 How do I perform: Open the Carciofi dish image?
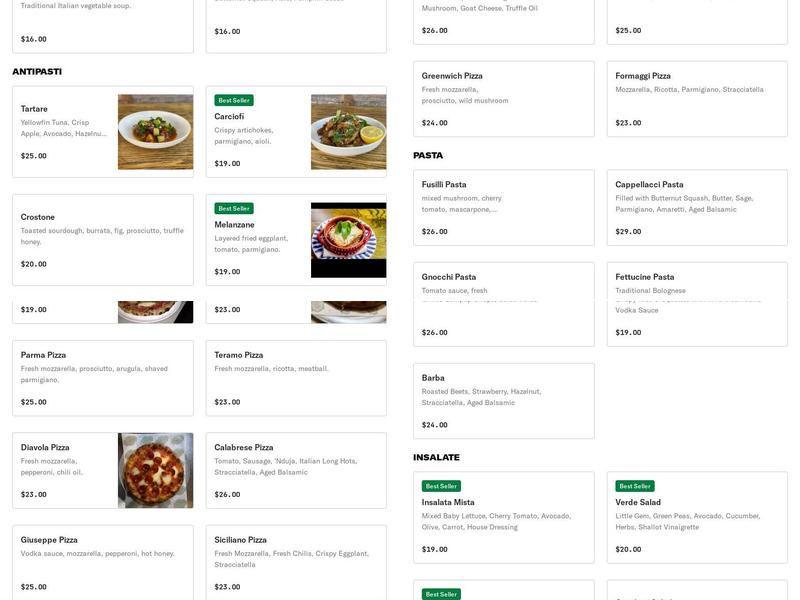click(x=348, y=132)
